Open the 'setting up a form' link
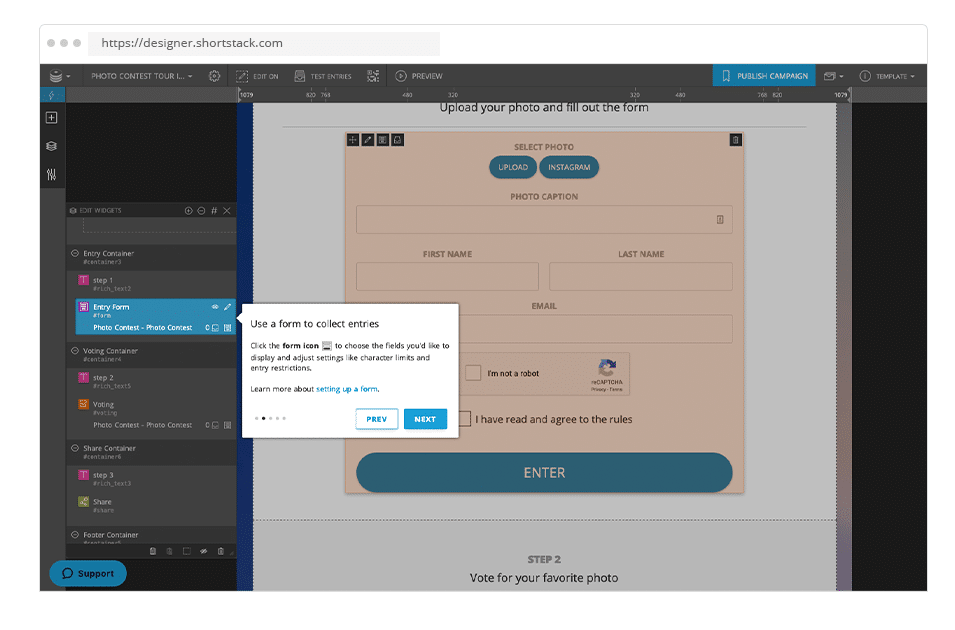Image resolution: width=955 pixels, height=630 pixels. (x=346, y=388)
